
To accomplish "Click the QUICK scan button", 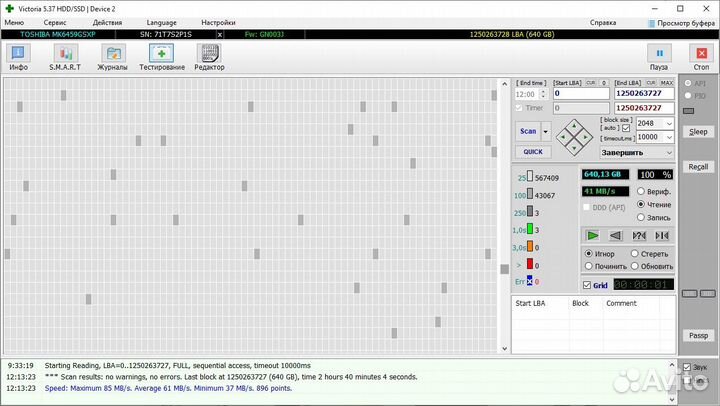I will (x=533, y=152).
